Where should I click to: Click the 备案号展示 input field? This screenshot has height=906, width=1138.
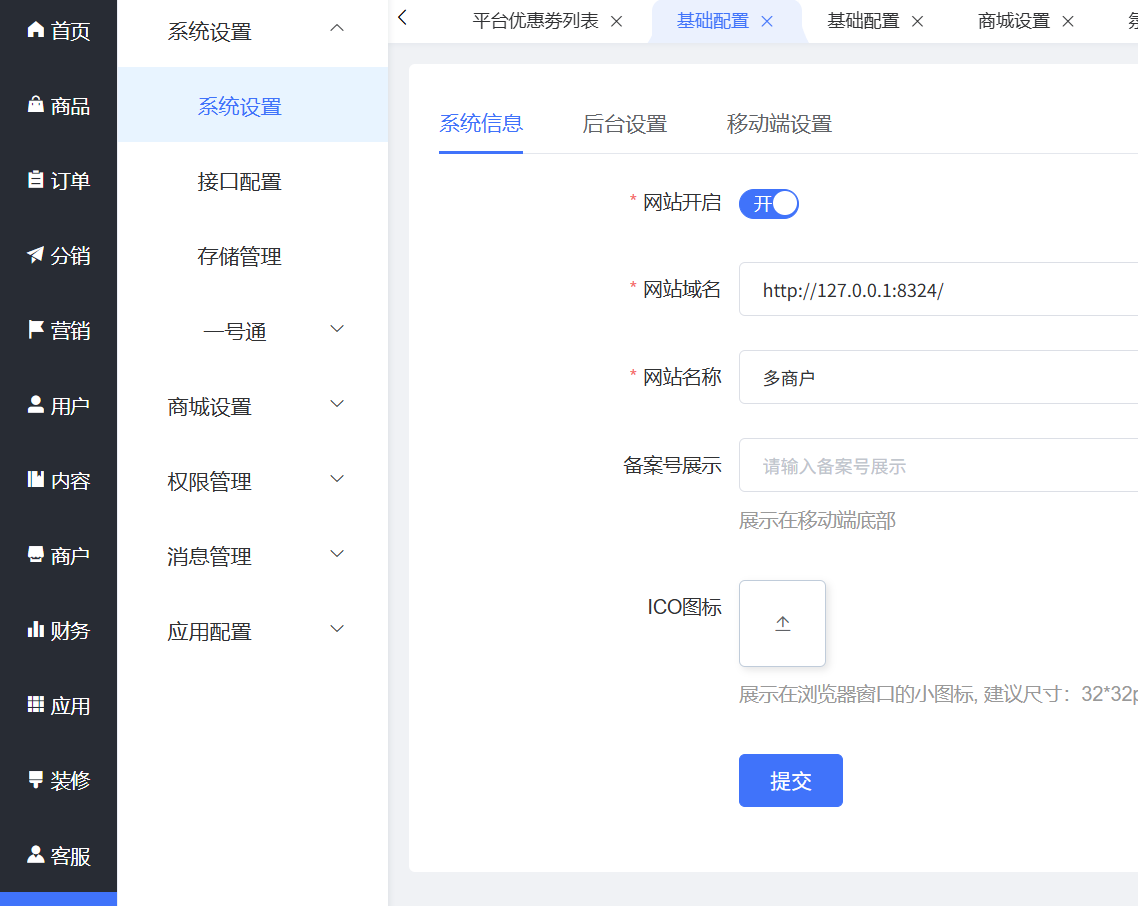click(937, 465)
